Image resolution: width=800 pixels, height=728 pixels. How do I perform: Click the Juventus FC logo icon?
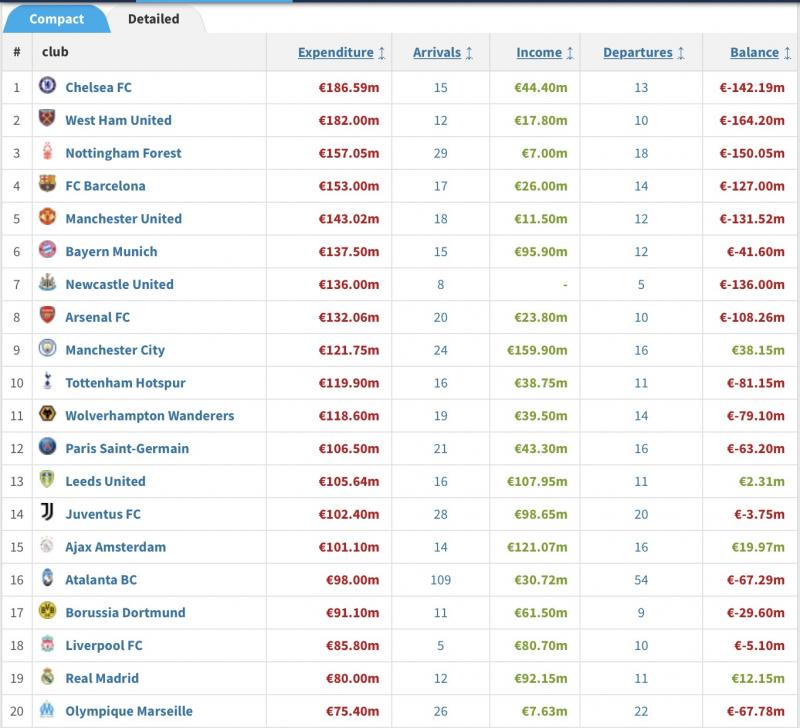(x=47, y=511)
